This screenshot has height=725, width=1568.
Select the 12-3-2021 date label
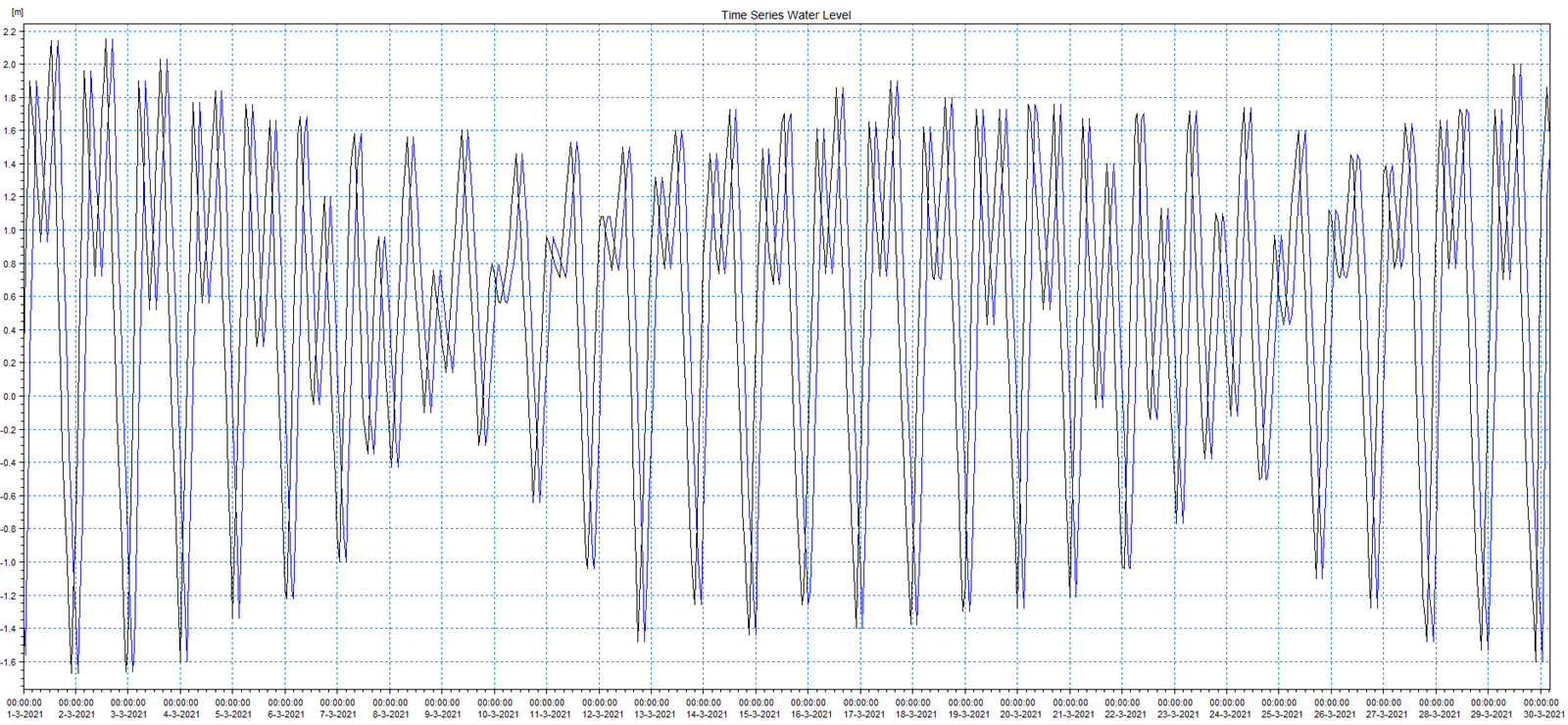coord(602,714)
